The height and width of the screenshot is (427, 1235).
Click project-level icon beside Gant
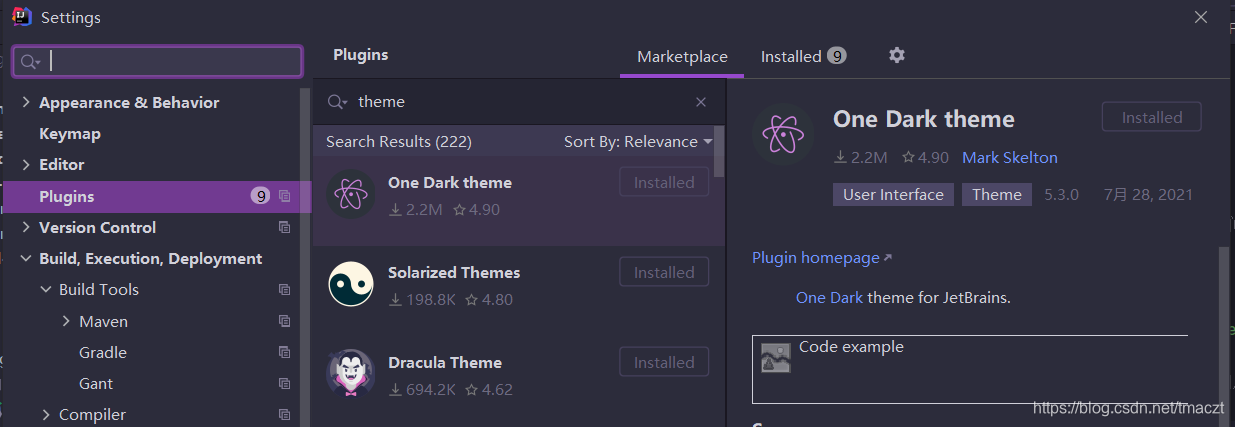point(285,383)
